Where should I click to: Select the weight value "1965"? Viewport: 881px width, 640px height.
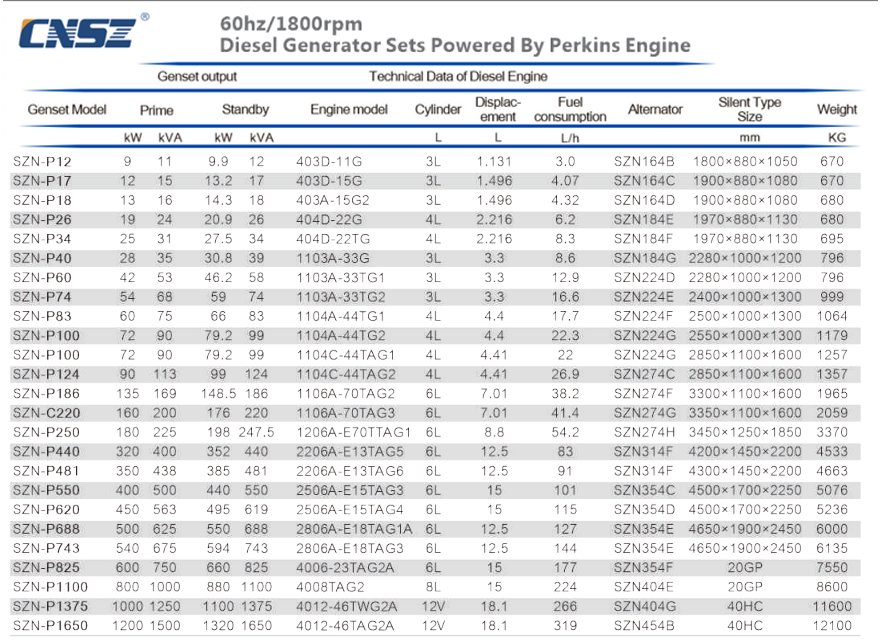(x=832, y=394)
